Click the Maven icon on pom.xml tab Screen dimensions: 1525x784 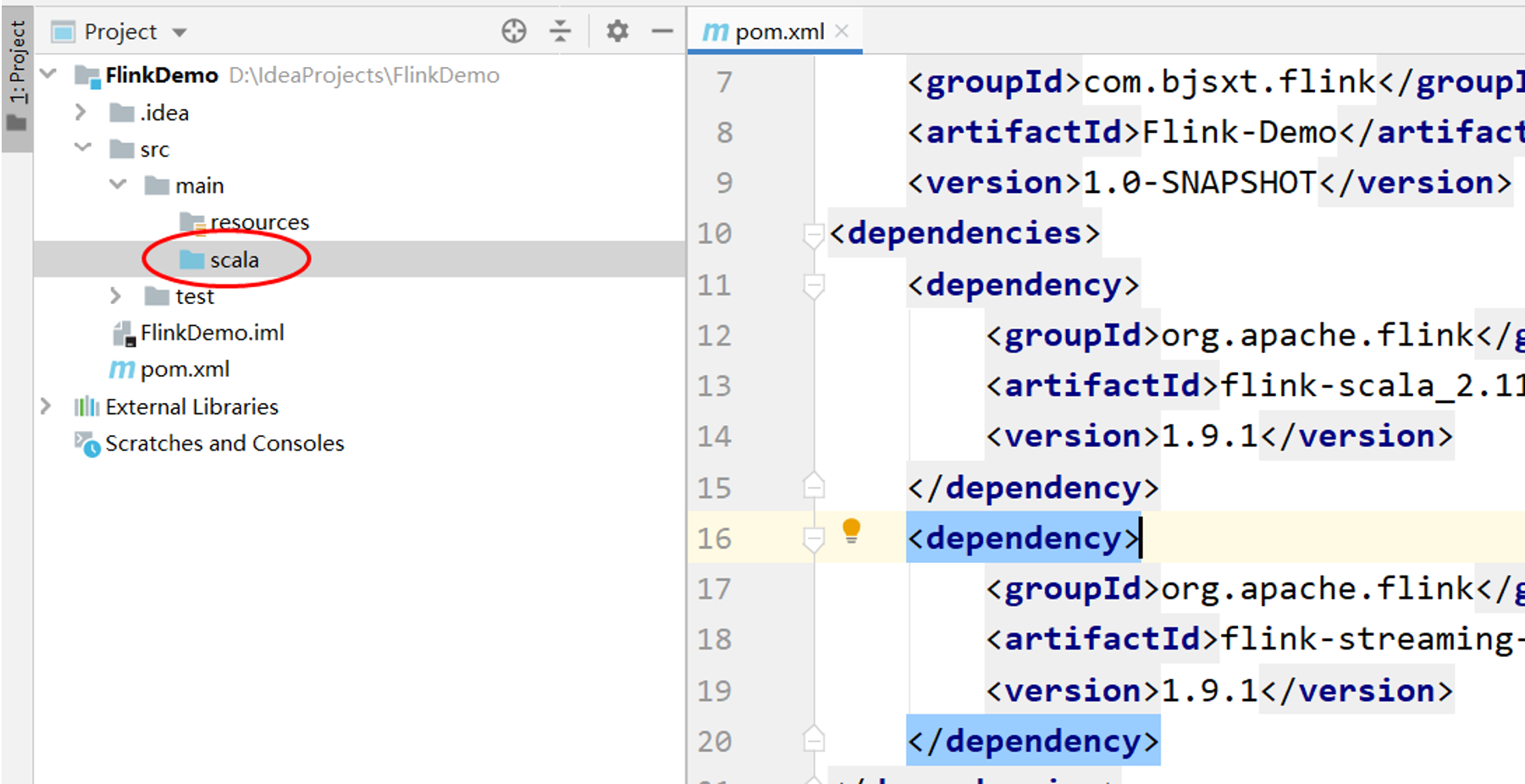click(716, 32)
